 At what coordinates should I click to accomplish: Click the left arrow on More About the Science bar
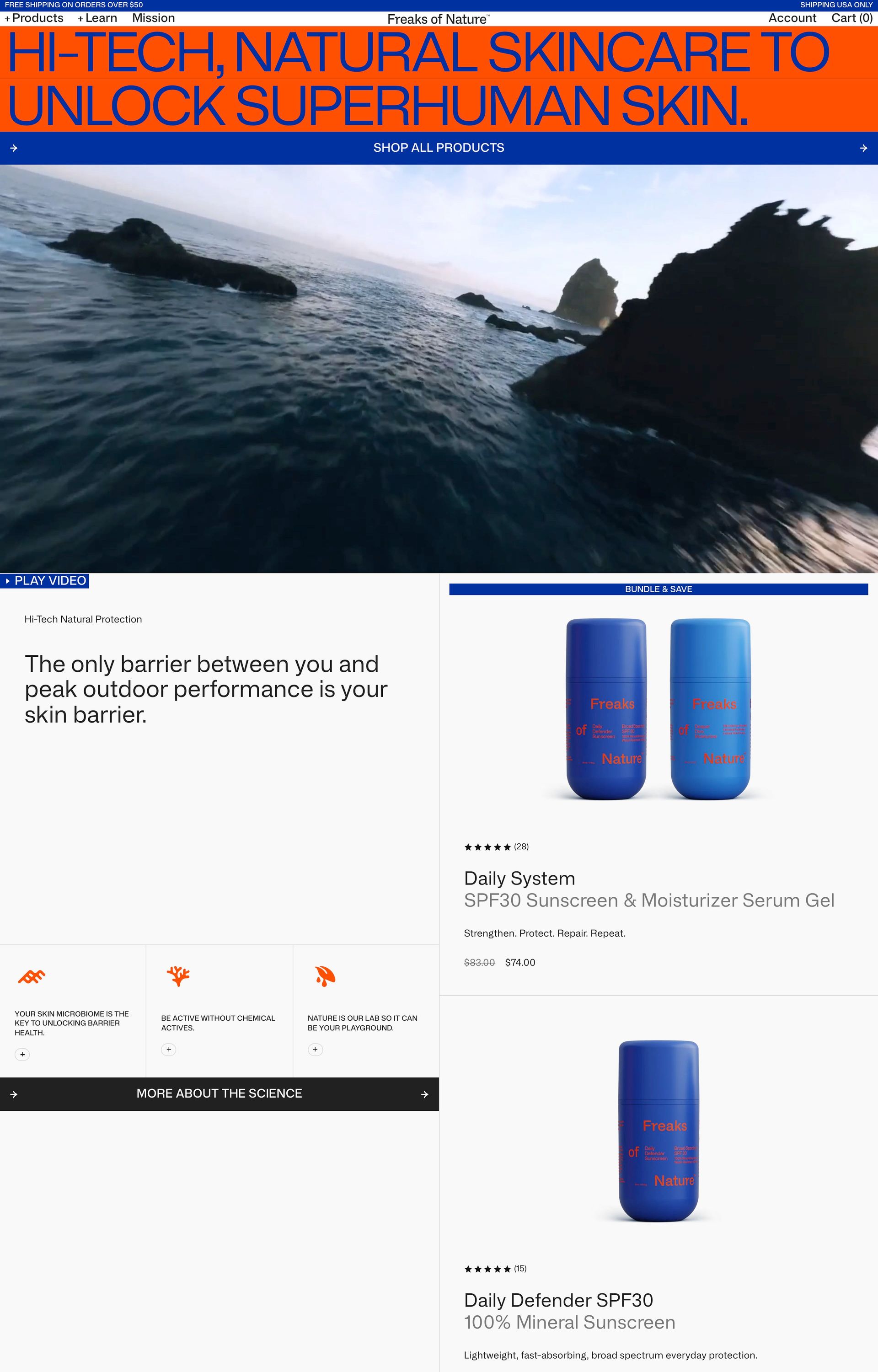pos(14,1094)
